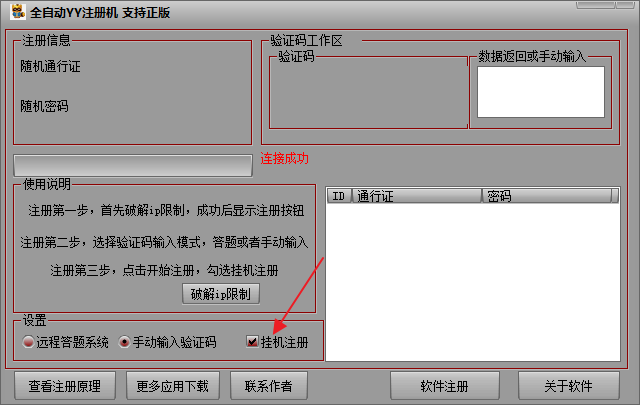This screenshot has width=640, height=405.
Task: Click the app icon in title bar
Action: click(18, 12)
